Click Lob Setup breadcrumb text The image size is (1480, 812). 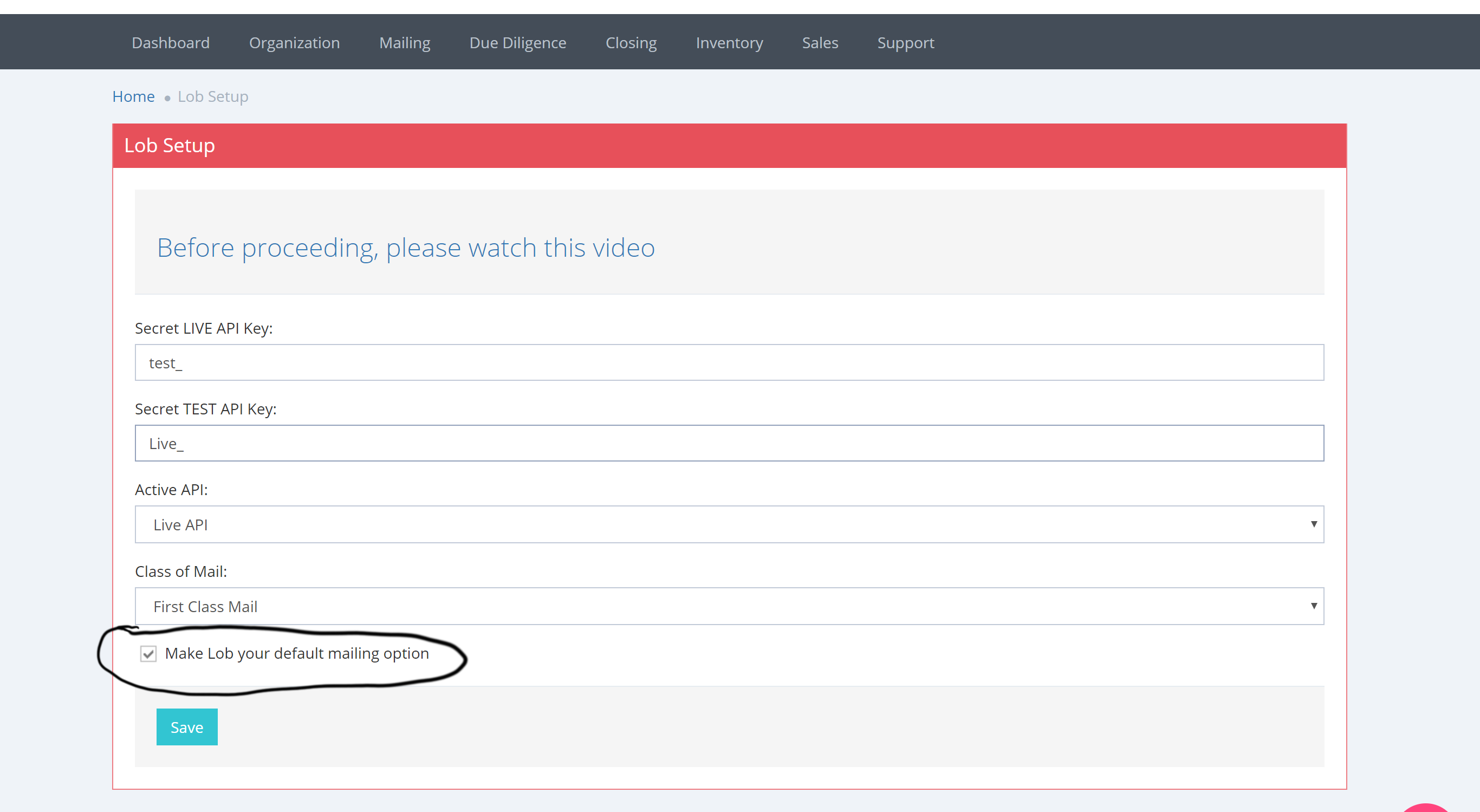[x=212, y=96]
